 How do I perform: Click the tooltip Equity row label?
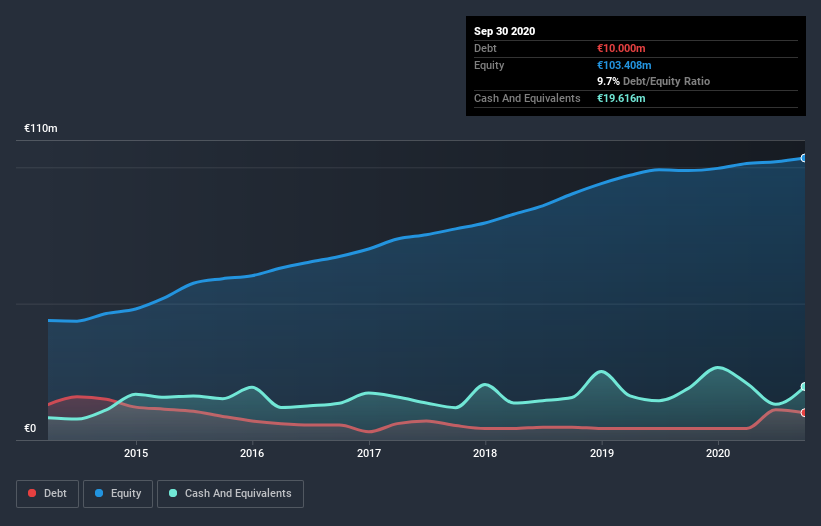[x=489, y=65]
